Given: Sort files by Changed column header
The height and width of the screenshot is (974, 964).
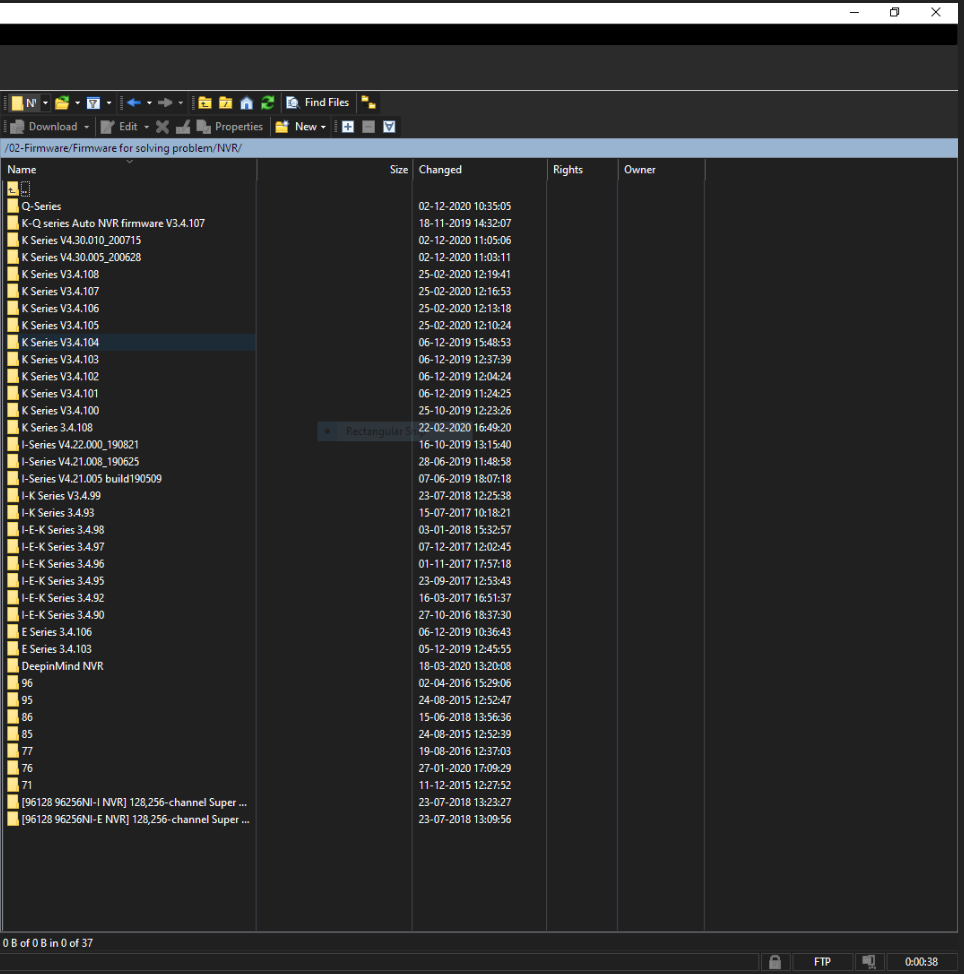Looking at the screenshot, I should coord(440,170).
